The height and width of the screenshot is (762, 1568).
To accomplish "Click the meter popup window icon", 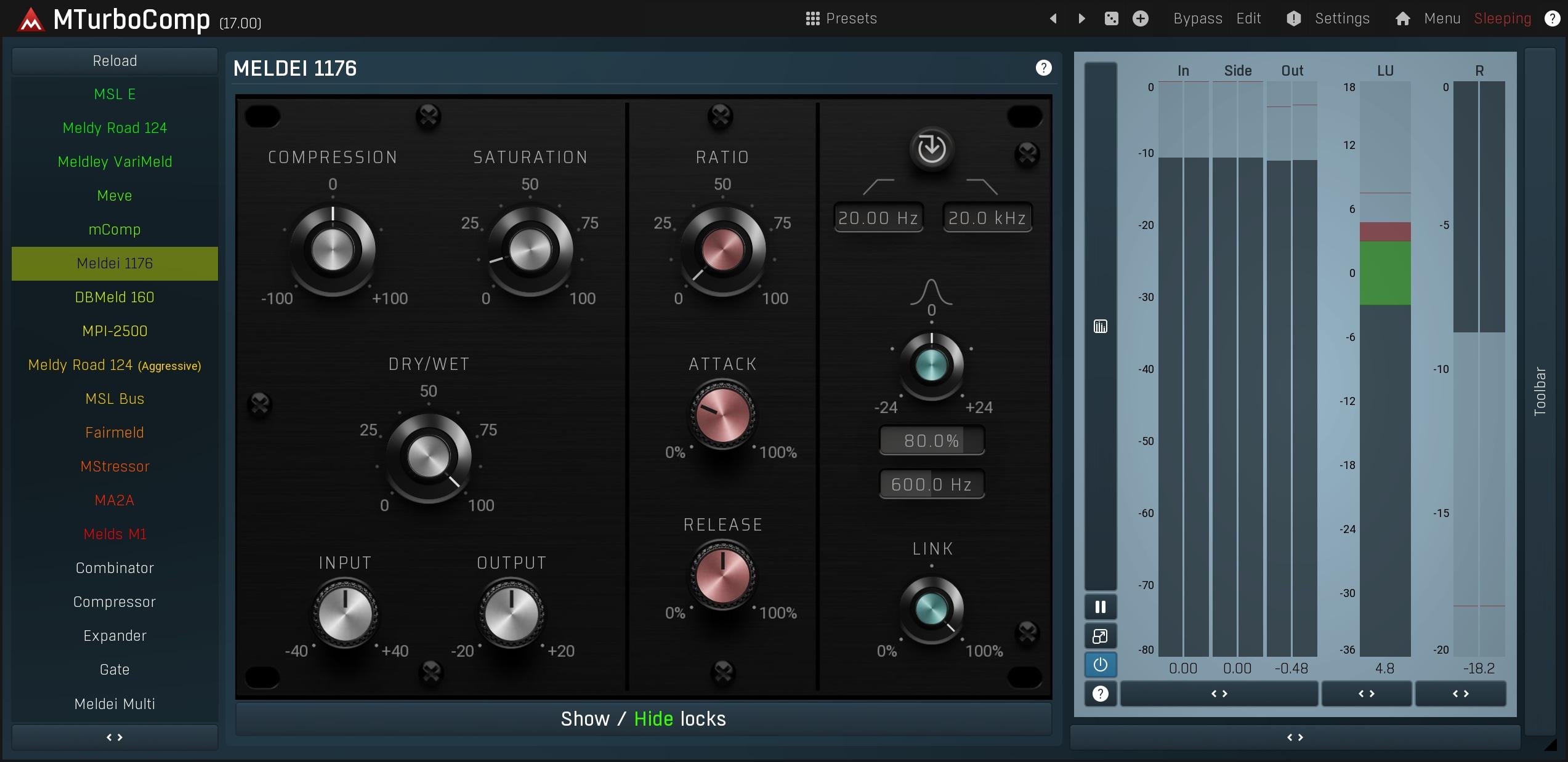I will click(1100, 636).
